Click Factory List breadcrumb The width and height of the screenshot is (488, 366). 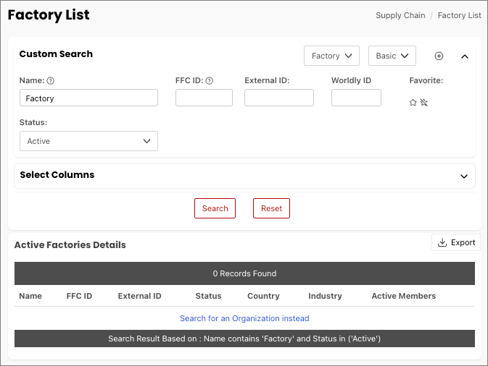[x=459, y=15]
